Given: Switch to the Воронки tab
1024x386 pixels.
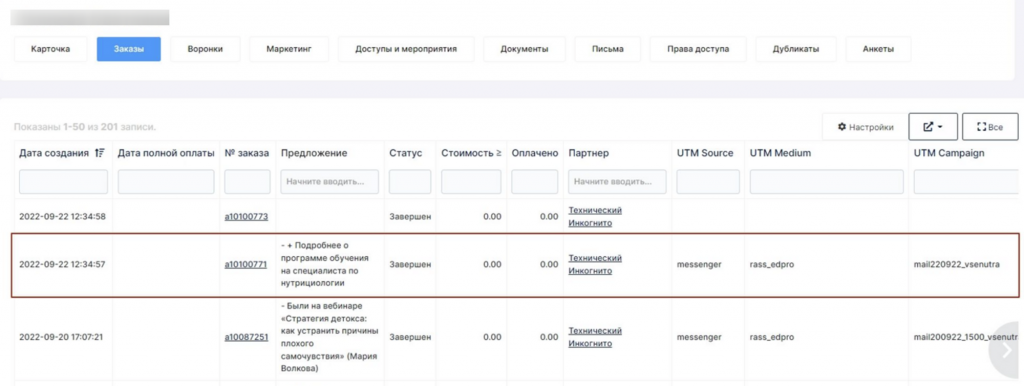Looking at the screenshot, I should coord(205,49).
